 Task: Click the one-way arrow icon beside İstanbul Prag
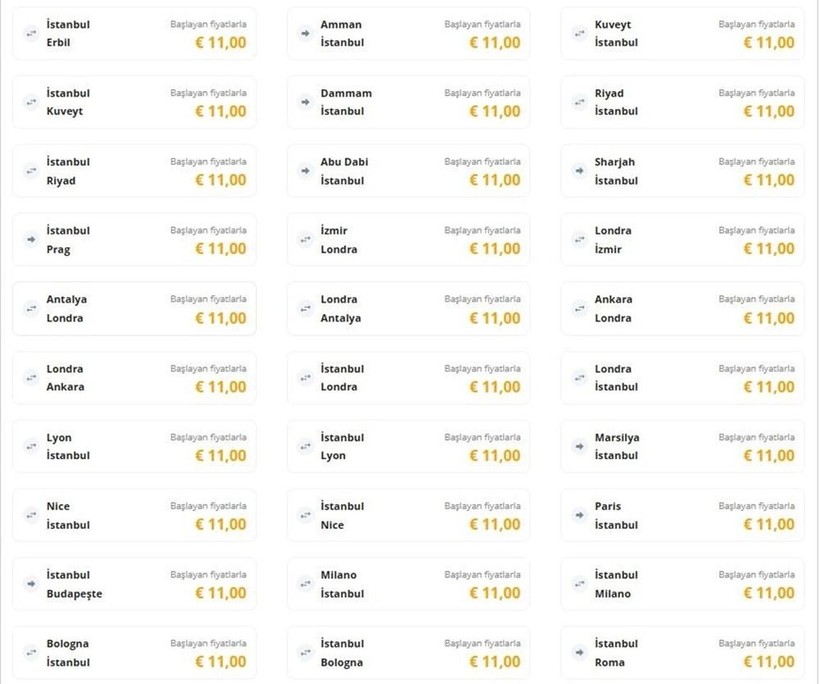pyautogui.click(x=31, y=240)
